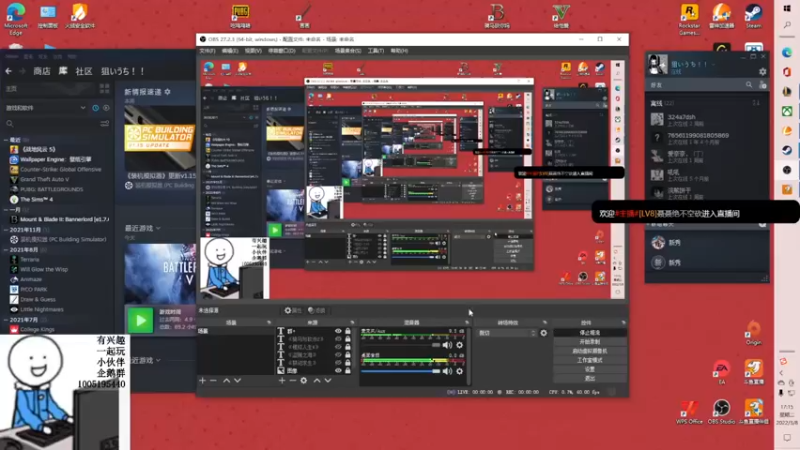The height and width of the screenshot is (450, 800).
Task: Mute the mic/Aux channel speaker icon
Action: (447, 345)
